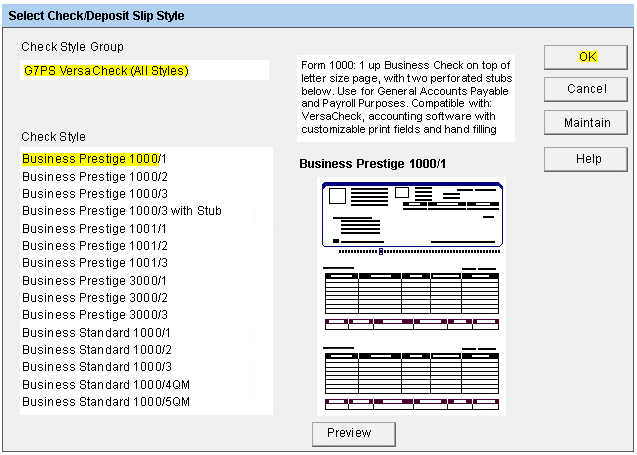
Task: Select Business Prestige 3000/2 style
Action: (95, 298)
